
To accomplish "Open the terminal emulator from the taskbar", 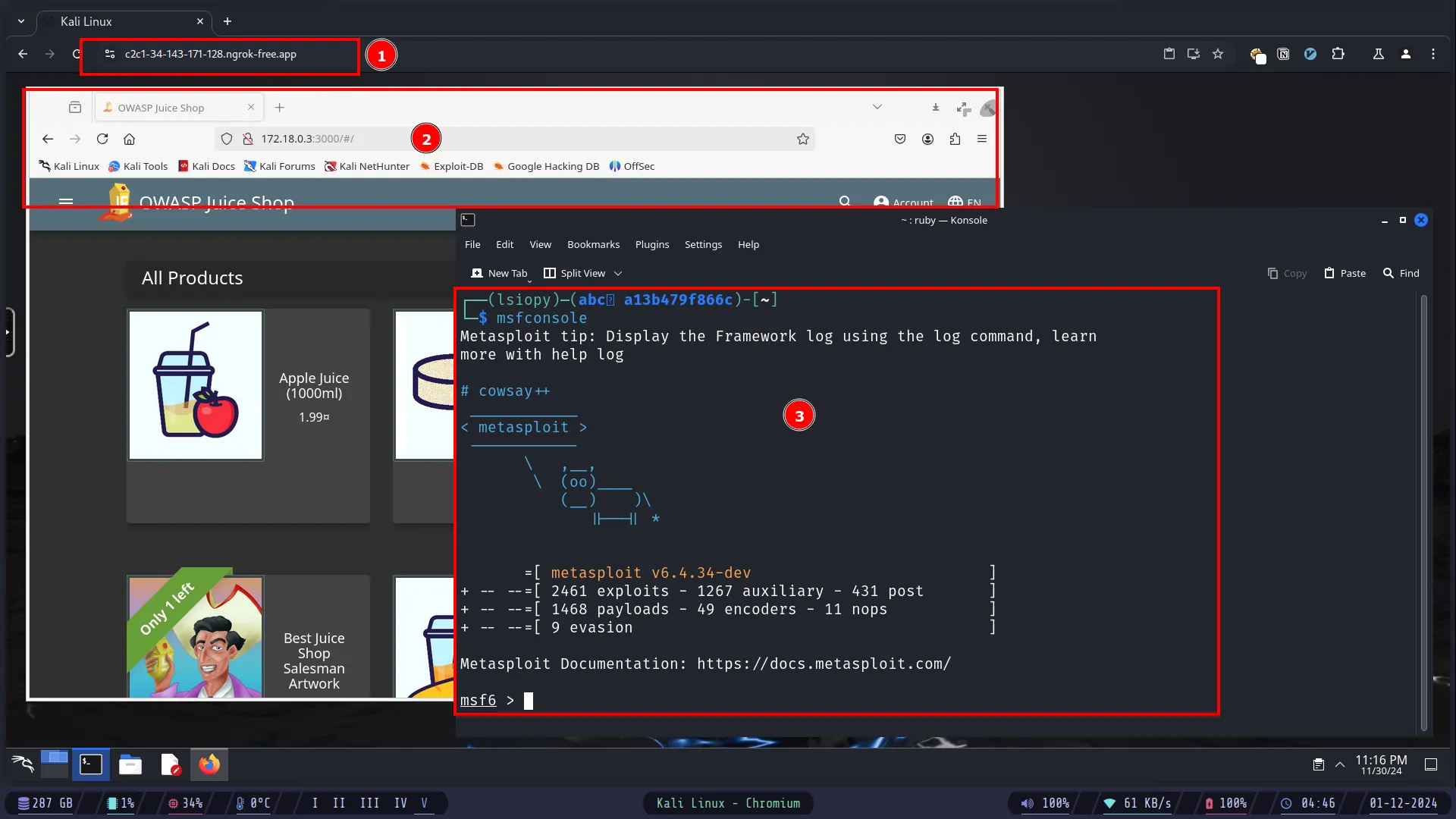I will coord(91,764).
